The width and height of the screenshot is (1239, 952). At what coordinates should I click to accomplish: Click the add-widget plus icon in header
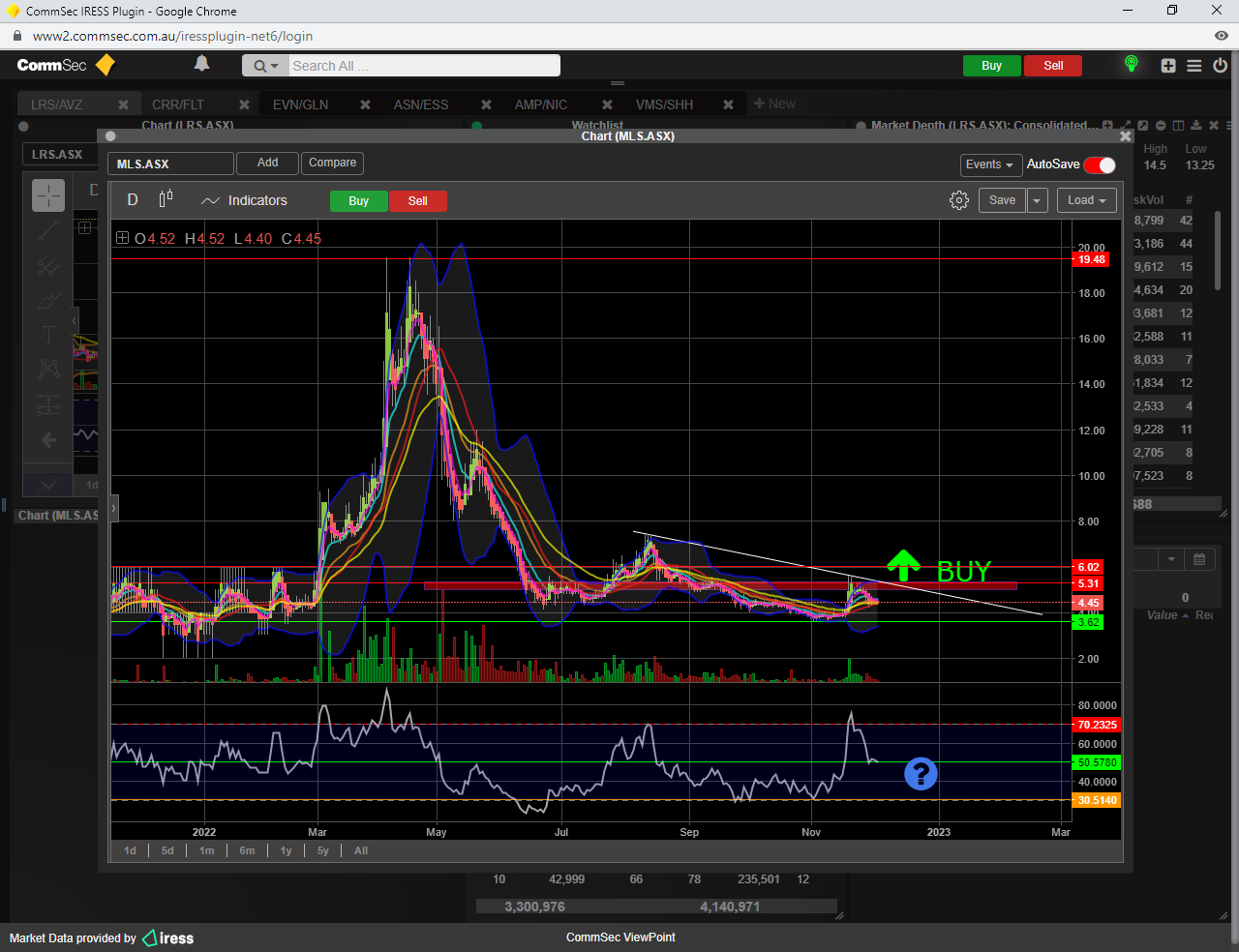point(1168,66)
